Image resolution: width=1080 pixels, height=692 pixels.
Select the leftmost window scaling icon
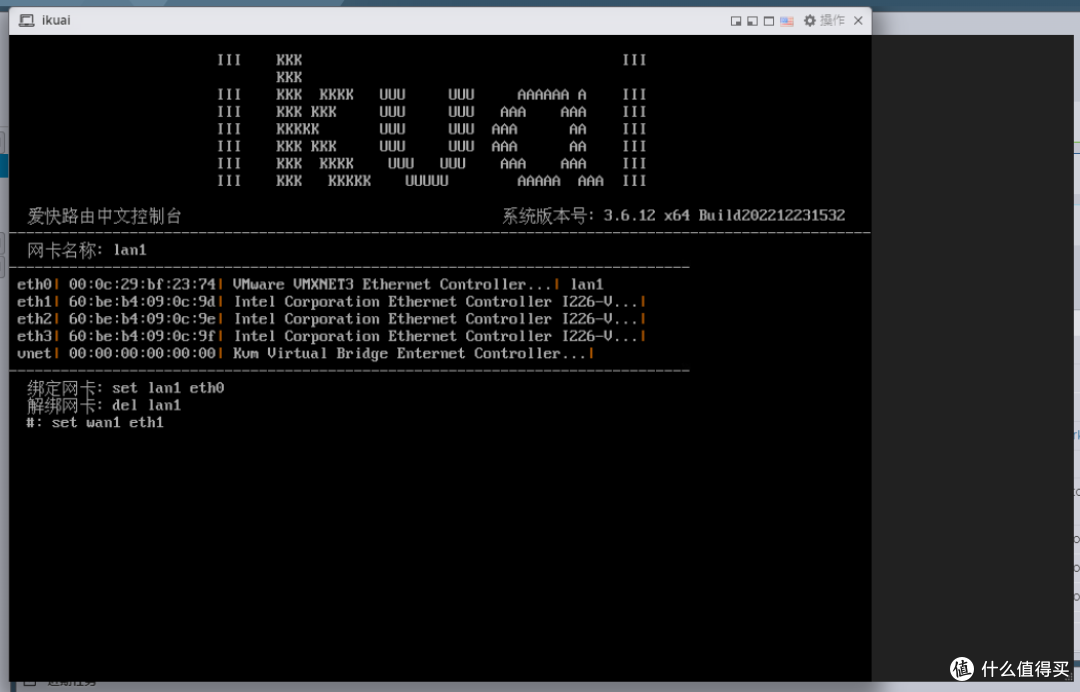(x=735, y=21)
